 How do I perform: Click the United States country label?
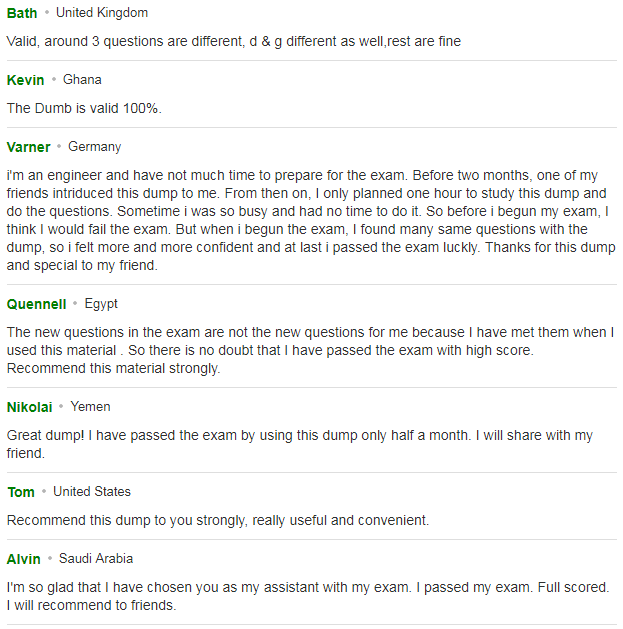92,491
